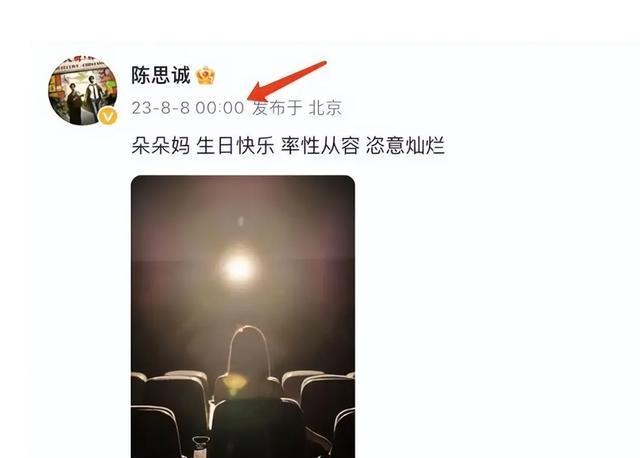Screen dimensions: 640x458
Task: Click the words 朵朵妈 in the post
Action: (161, 146)
